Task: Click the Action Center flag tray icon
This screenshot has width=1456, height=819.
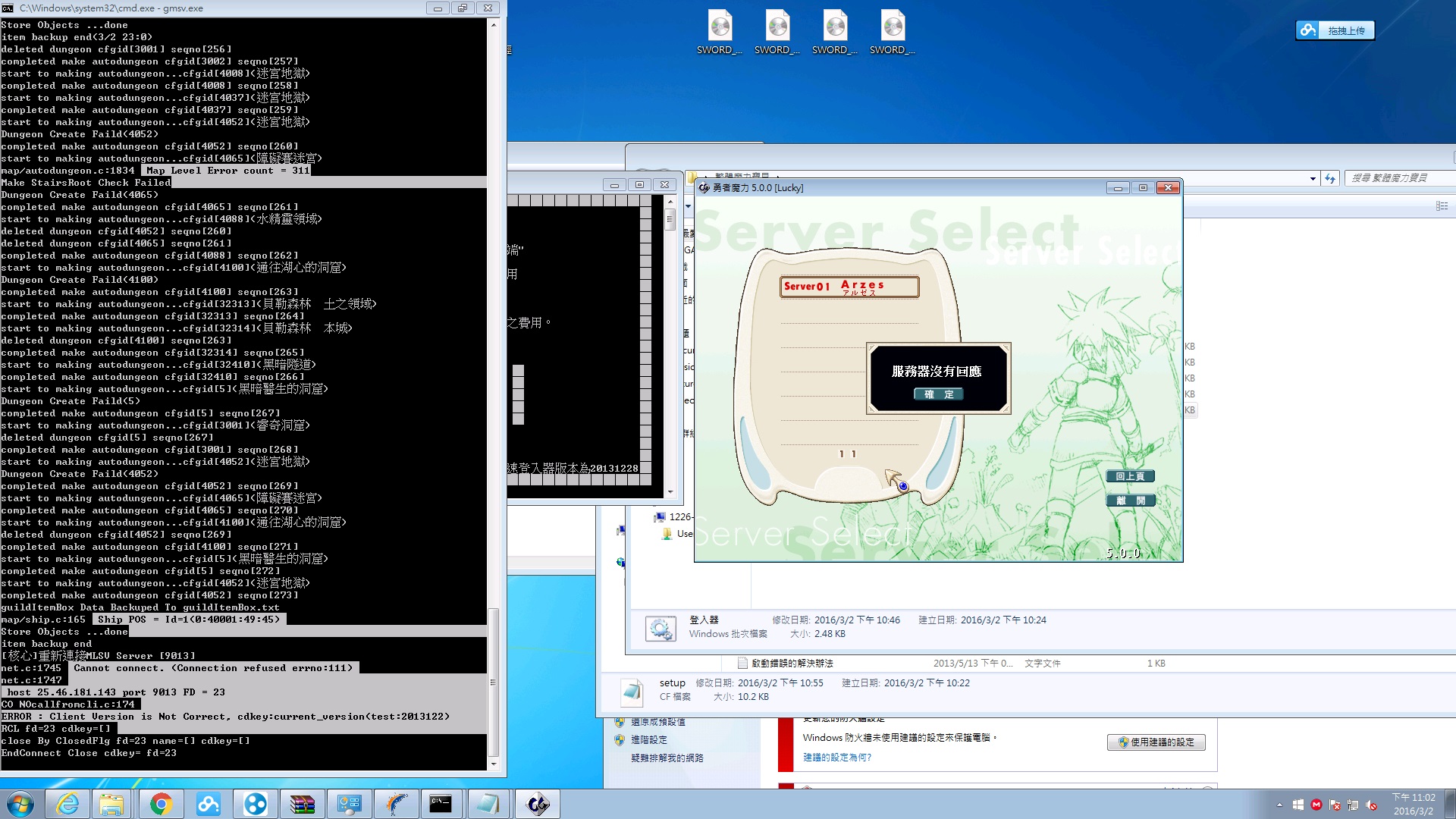Action: coord(1335,805)
